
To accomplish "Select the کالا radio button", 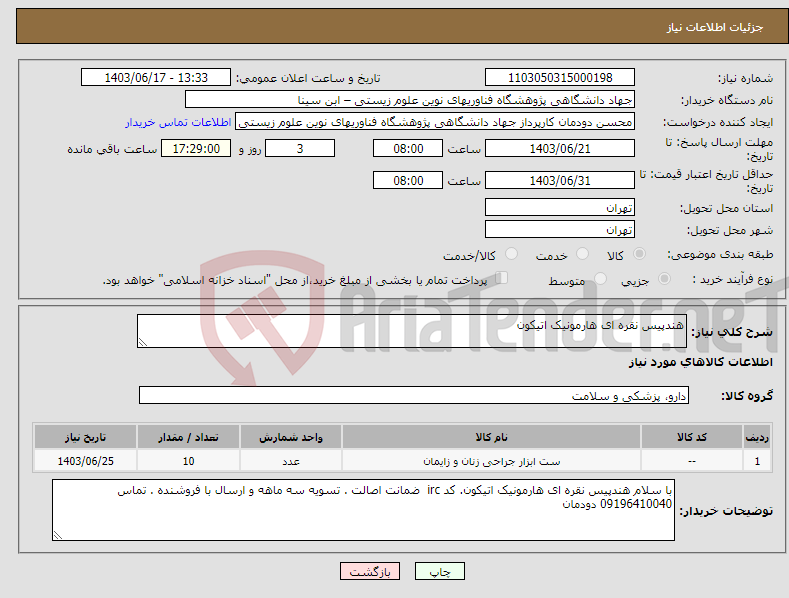I will (x=639, y=254).
